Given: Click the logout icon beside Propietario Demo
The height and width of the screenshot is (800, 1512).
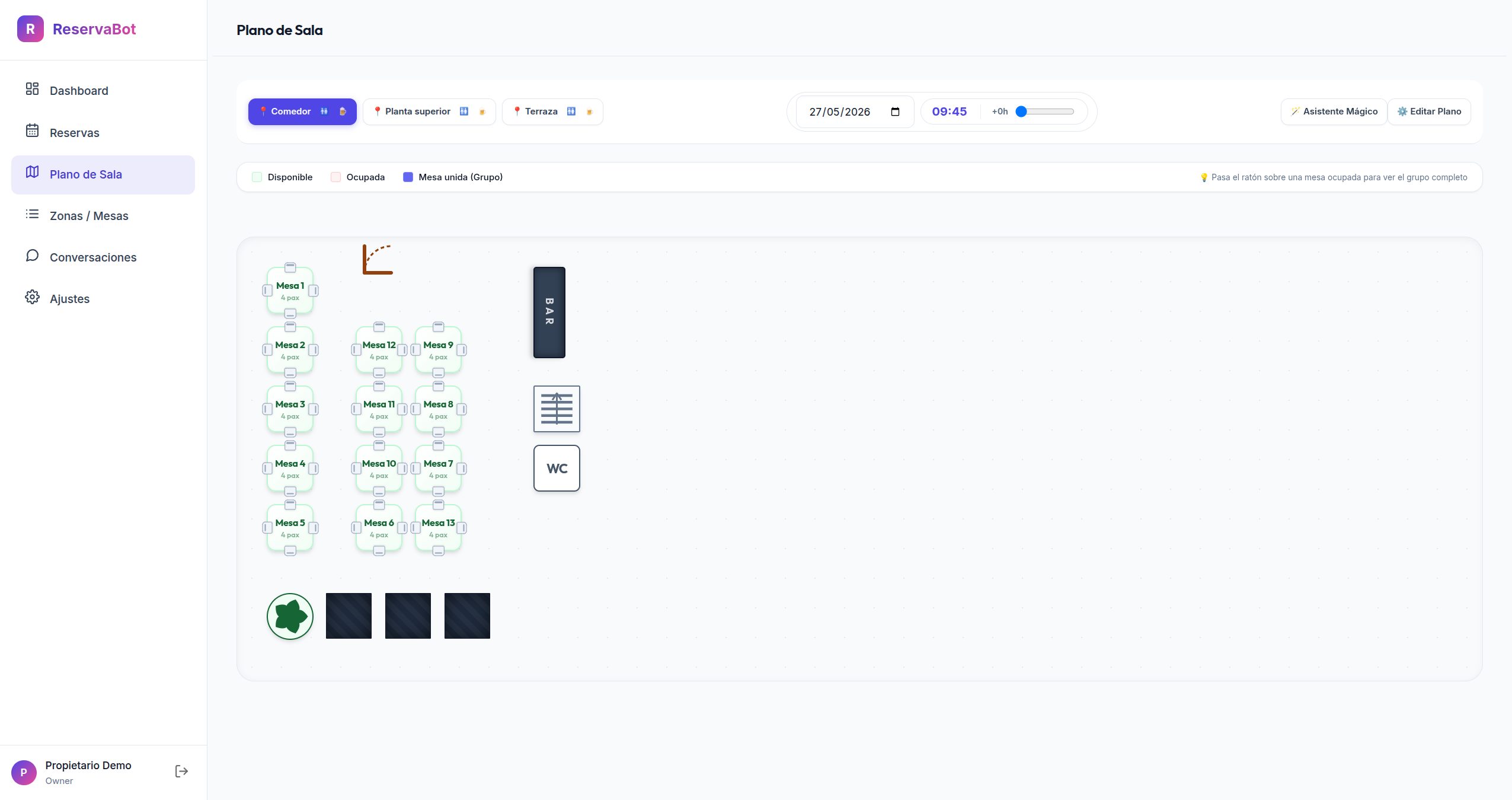Looking at the screenshot, I should [181, 771].
